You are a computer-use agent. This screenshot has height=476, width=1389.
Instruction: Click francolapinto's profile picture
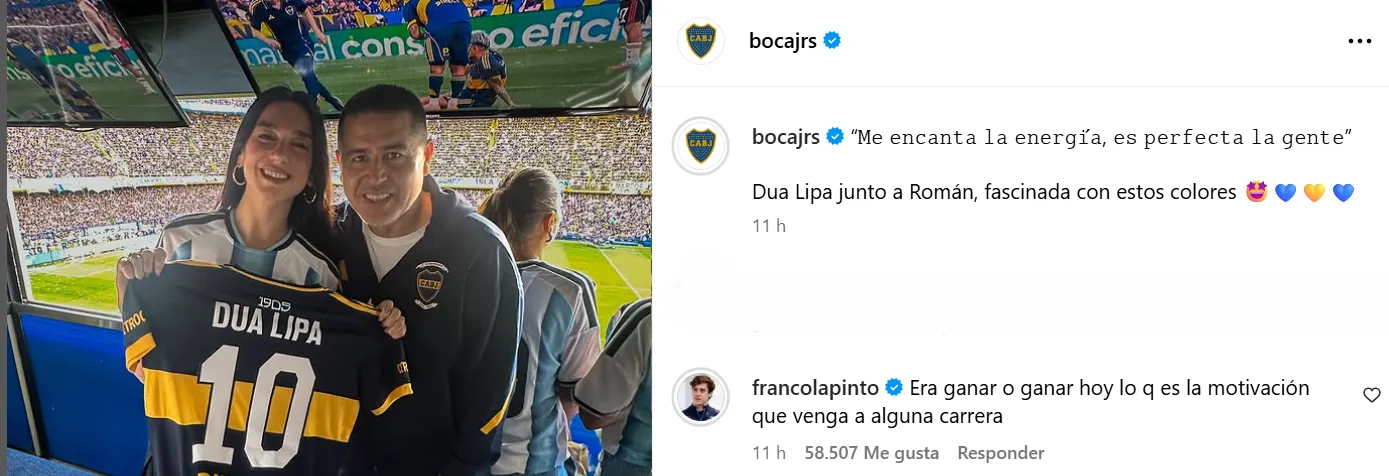tap(700, 396)
